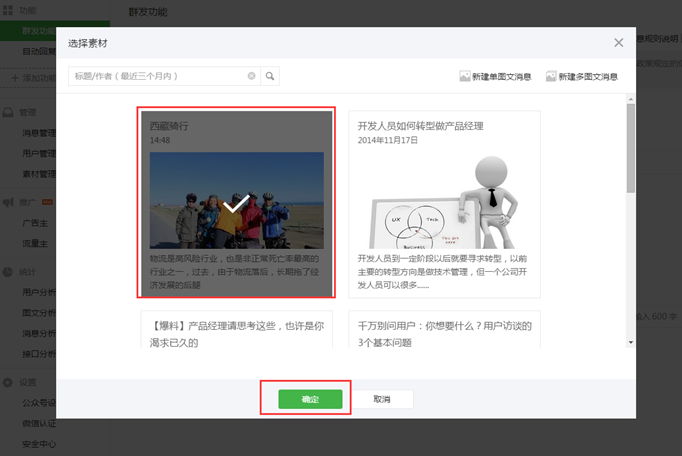Click the 14:48 timestamp on the 西藏骑行 card
This screenshot has height=456, width=682.
pos(160,140)
